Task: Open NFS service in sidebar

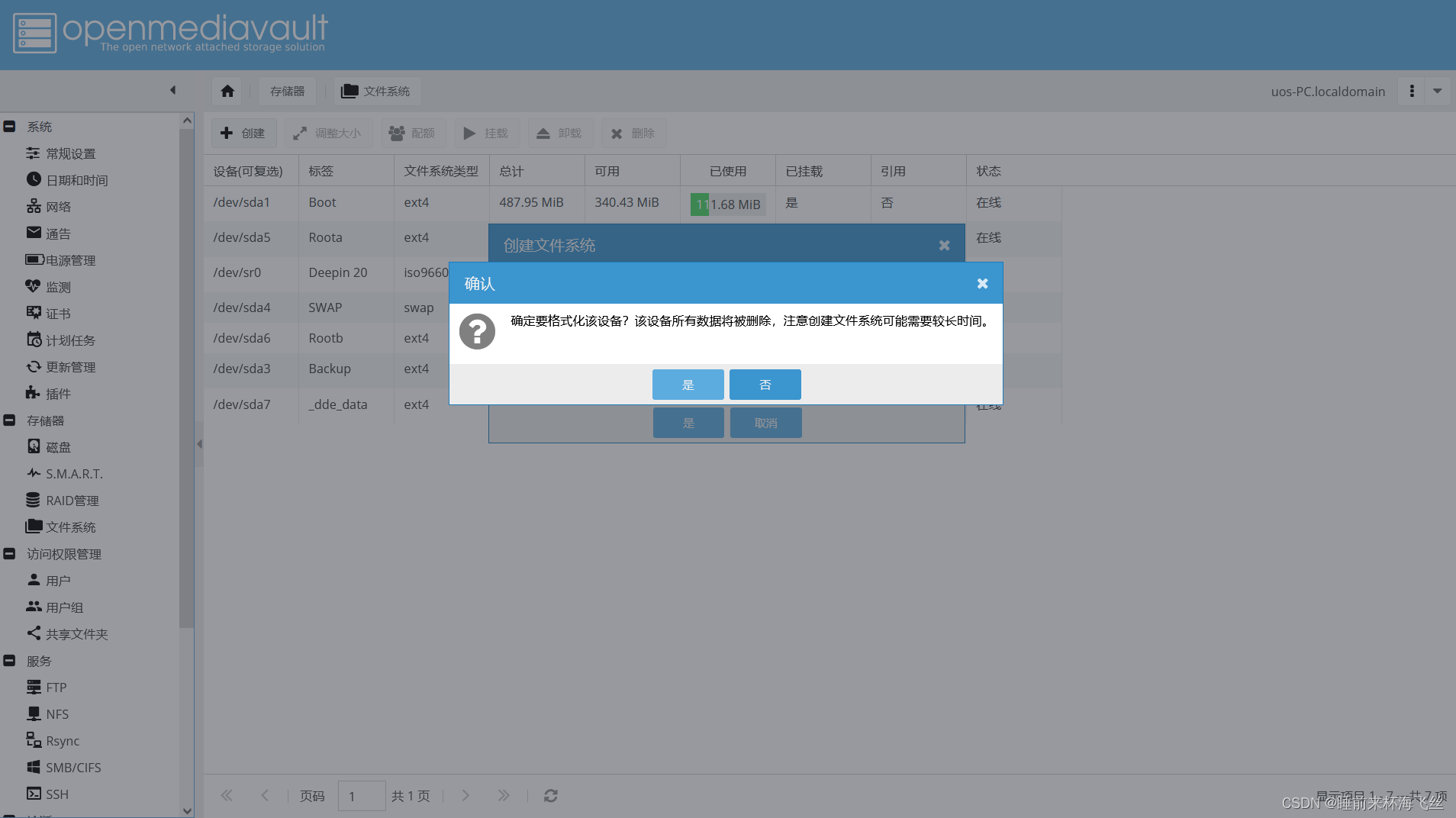Action: pos(47,714)
